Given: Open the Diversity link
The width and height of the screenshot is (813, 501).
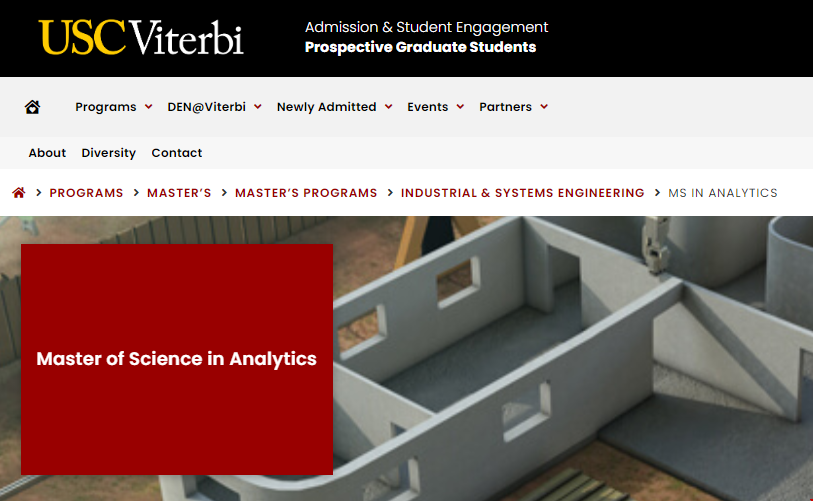Looking at the screenshot, I should click(108, 153).
